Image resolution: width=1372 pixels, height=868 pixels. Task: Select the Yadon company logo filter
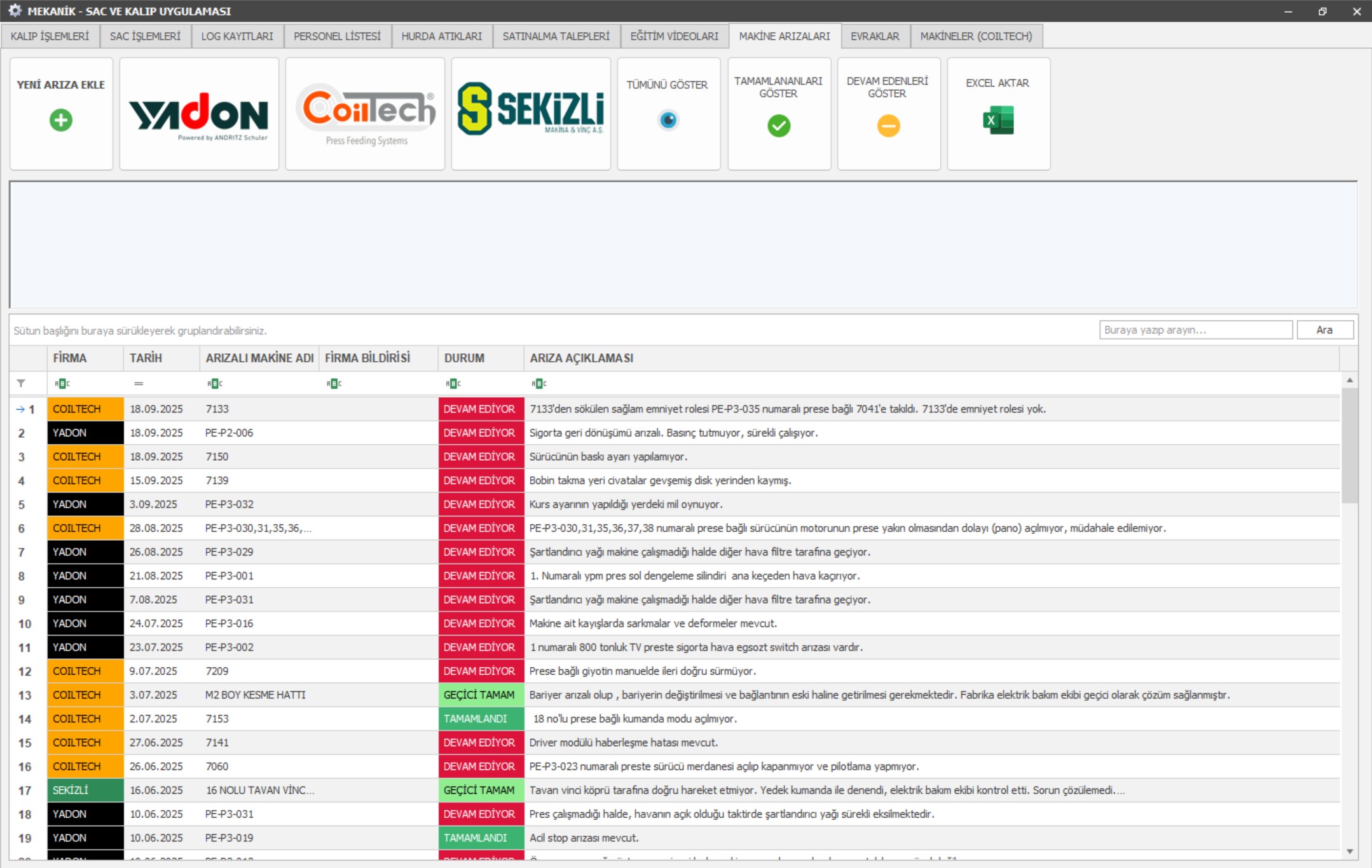tap(199, 114)
